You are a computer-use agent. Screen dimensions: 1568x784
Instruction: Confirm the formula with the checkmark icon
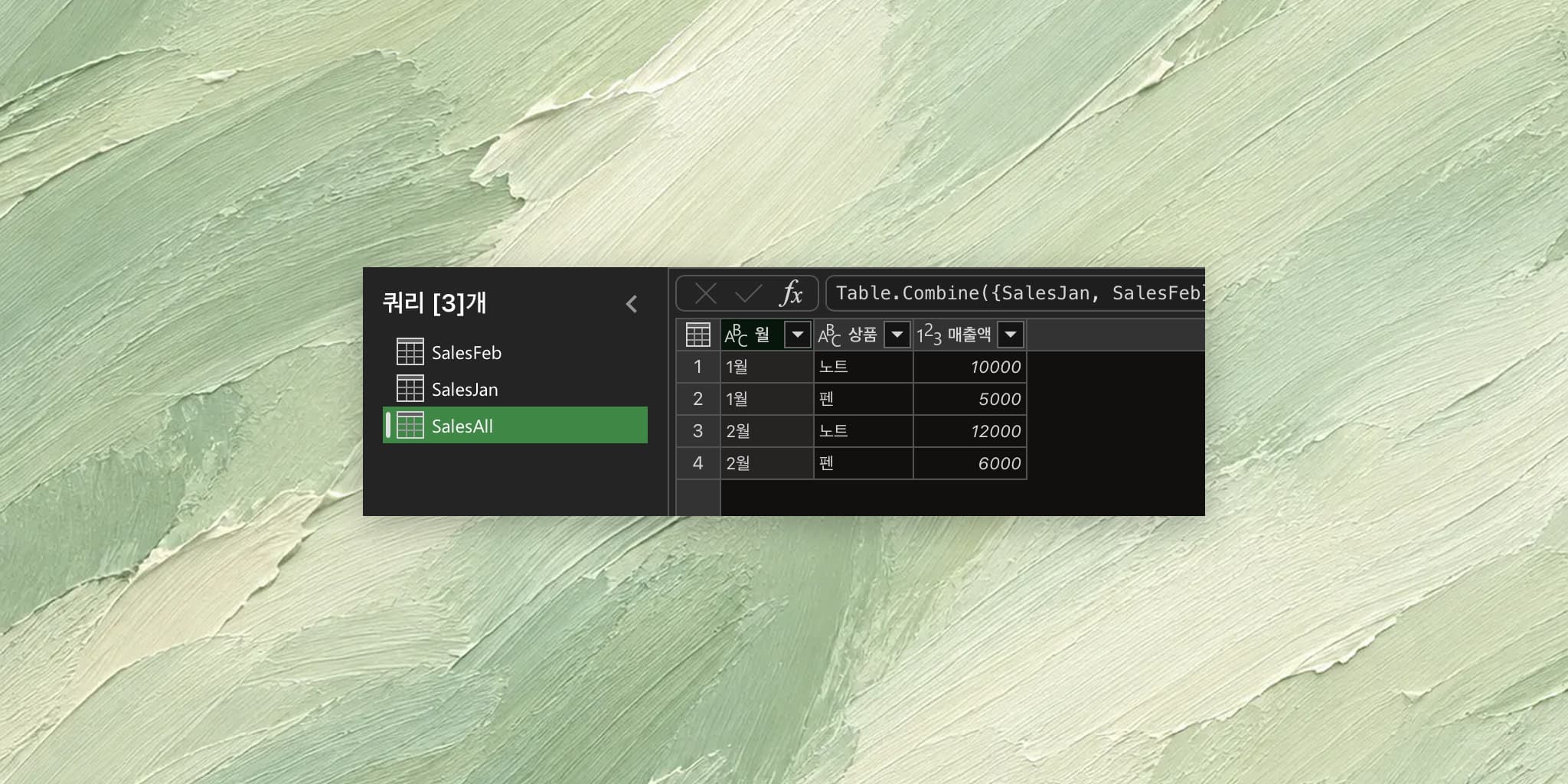[748, 293]
